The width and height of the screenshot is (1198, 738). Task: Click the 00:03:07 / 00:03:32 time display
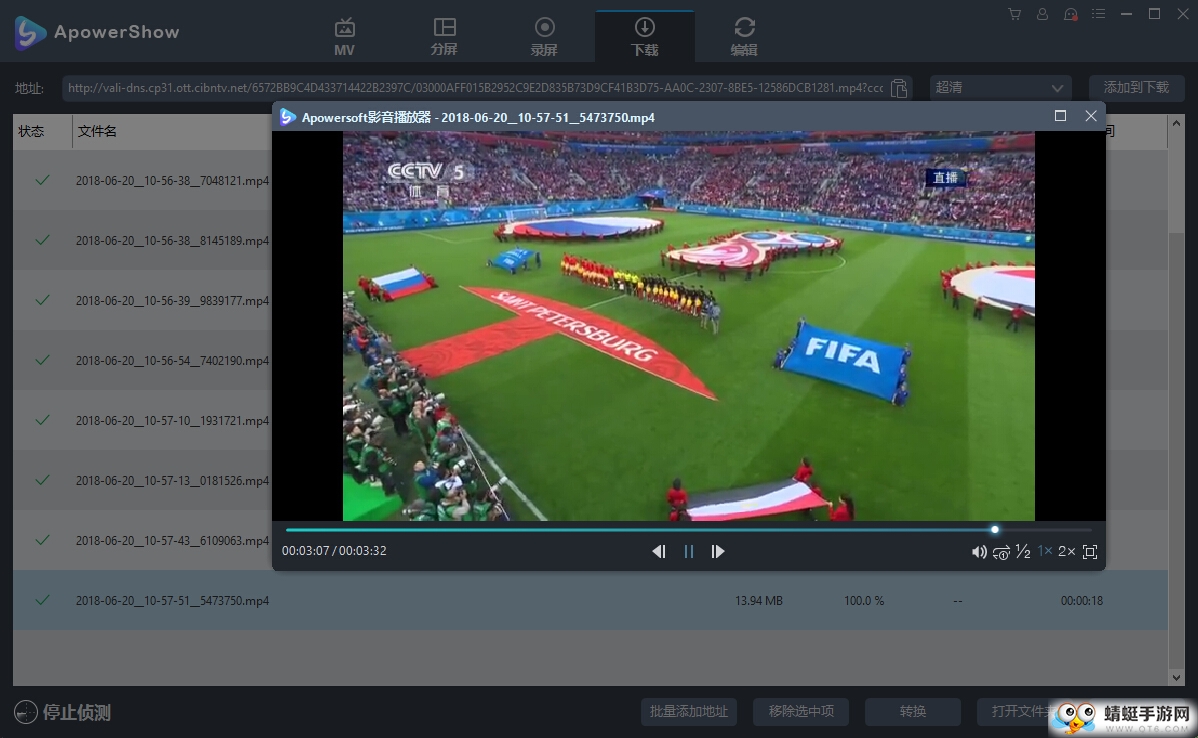click(x=334, y=551)
